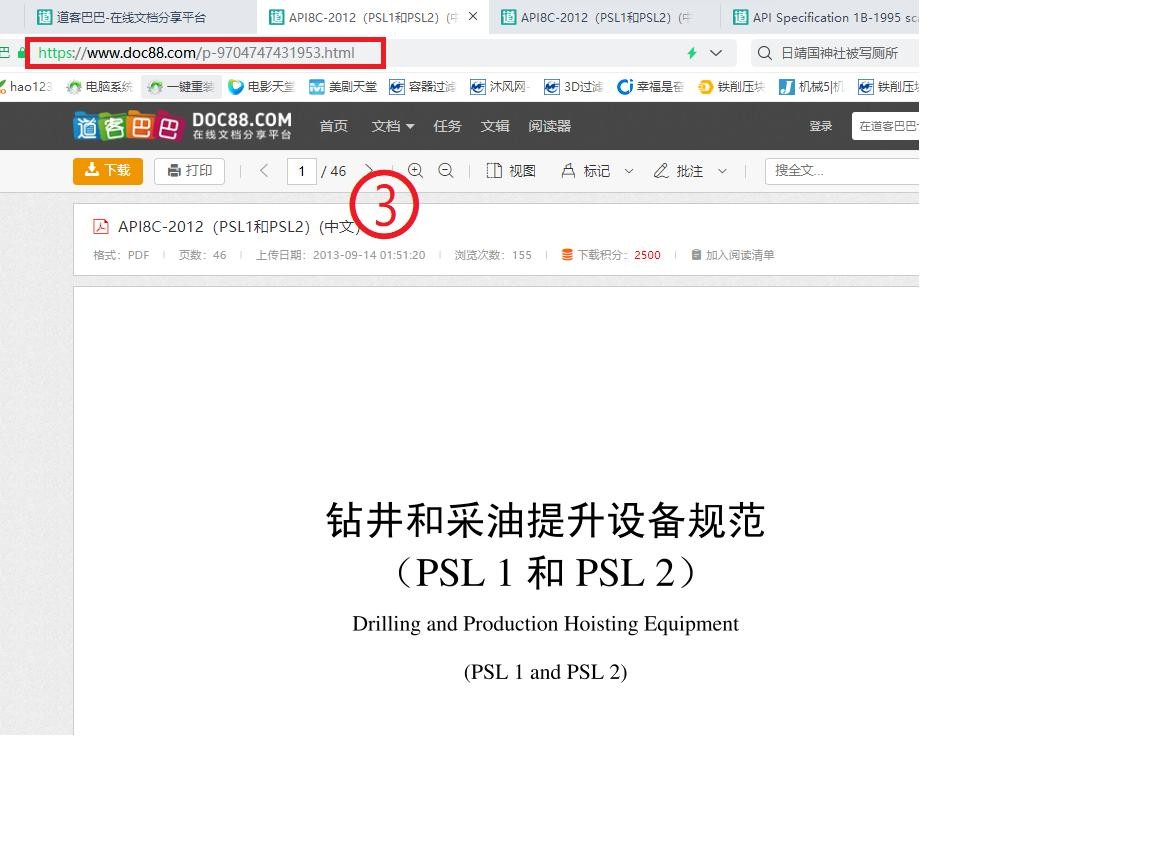
Task: Click the 搜全文 full-text search box
Action: point(840,171)
